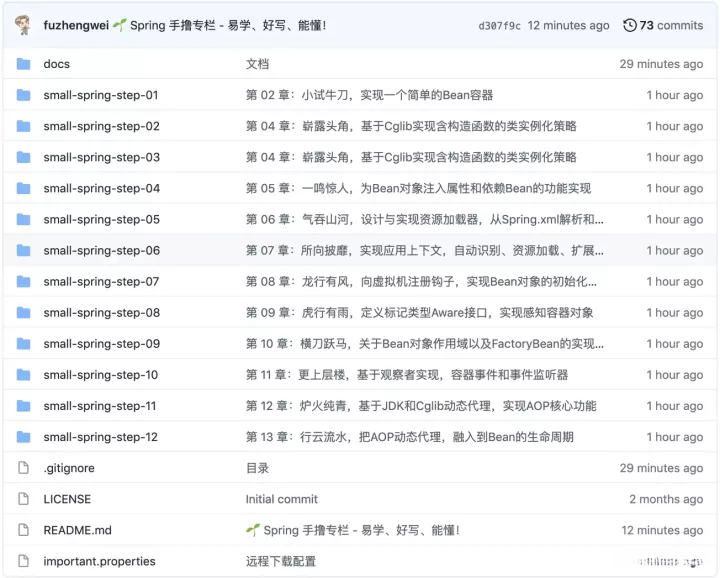Open latest commit message about Spring 手撸专栏

tap(222, 25)
